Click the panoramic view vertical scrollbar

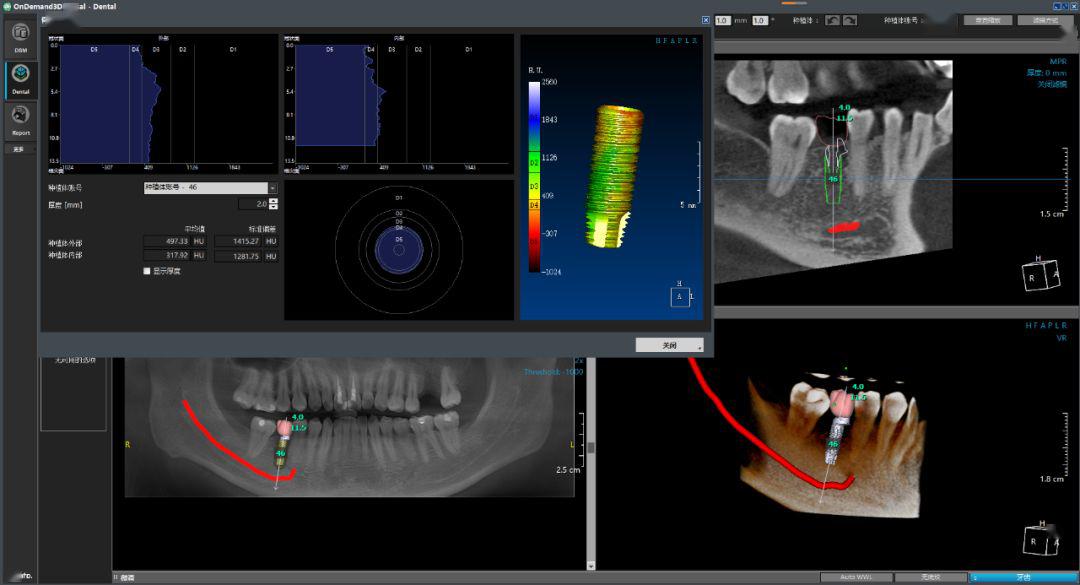[591, 448]
